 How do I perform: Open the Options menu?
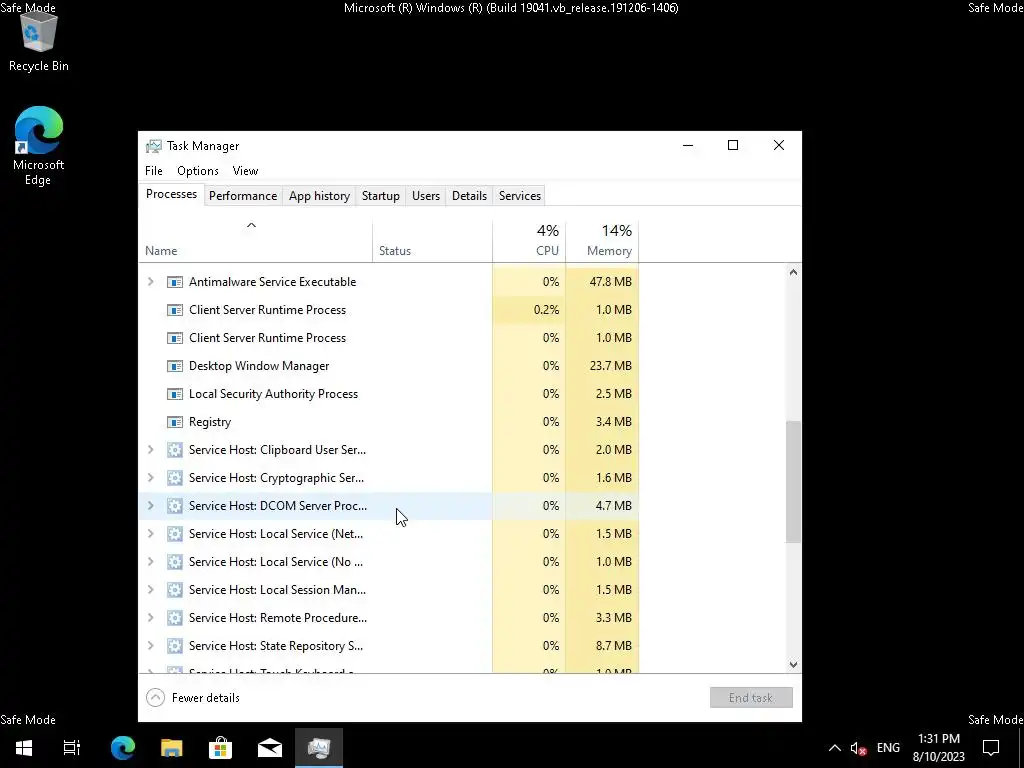[198, 171]
